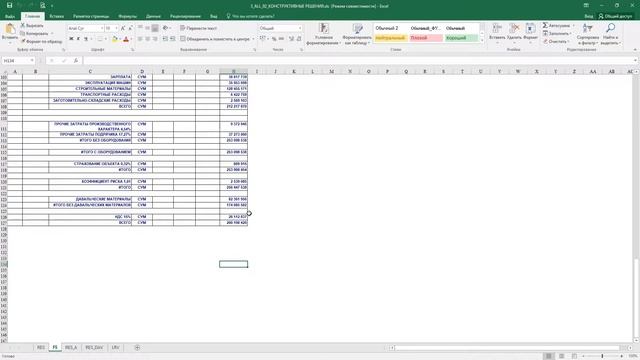This screenshot has height=360, width=640.
Task: Expand the AutoSum (Автосумма) dropdown arrow
Action: pos(573,25)
